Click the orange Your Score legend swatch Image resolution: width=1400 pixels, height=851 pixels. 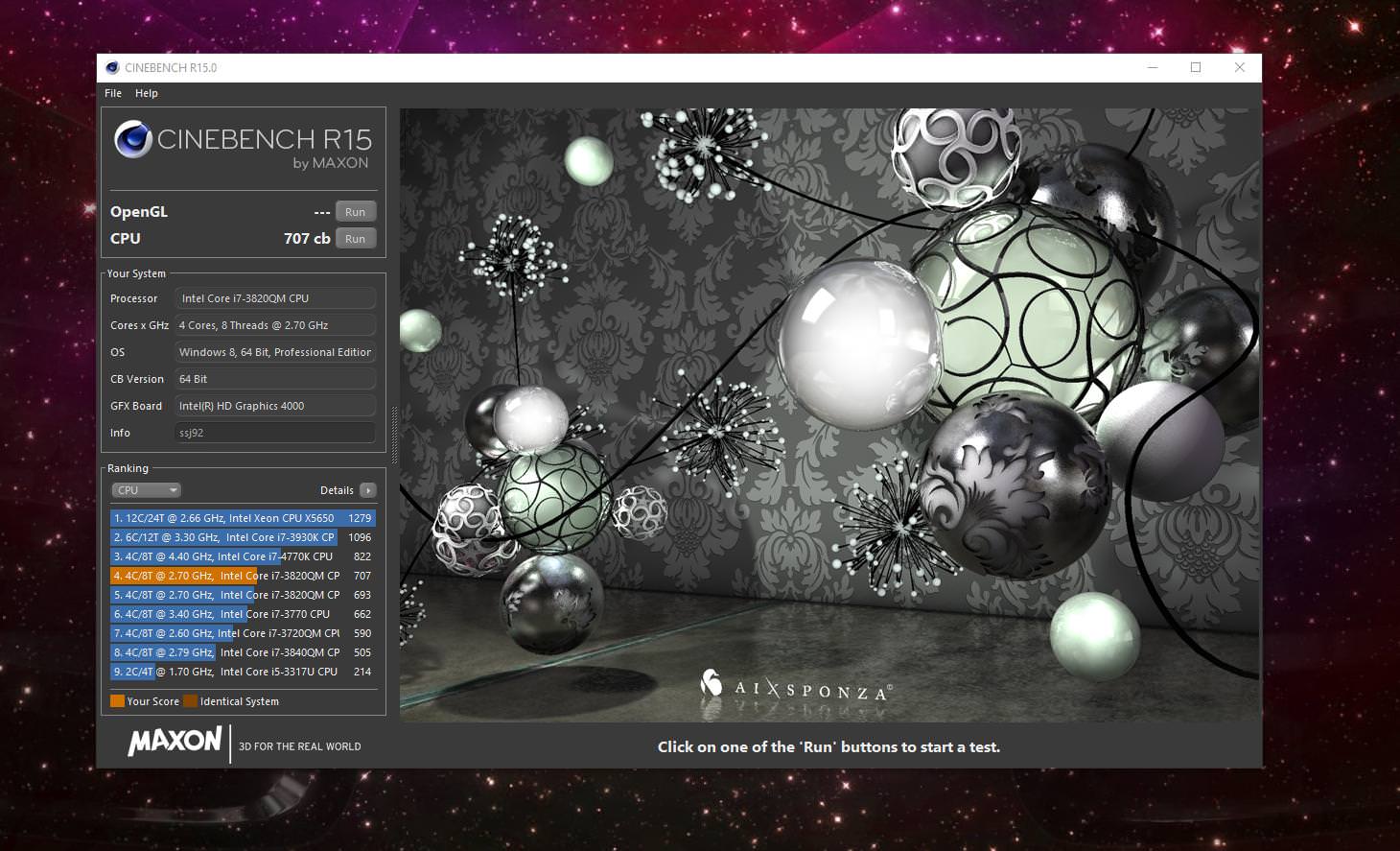click(117, 701)
